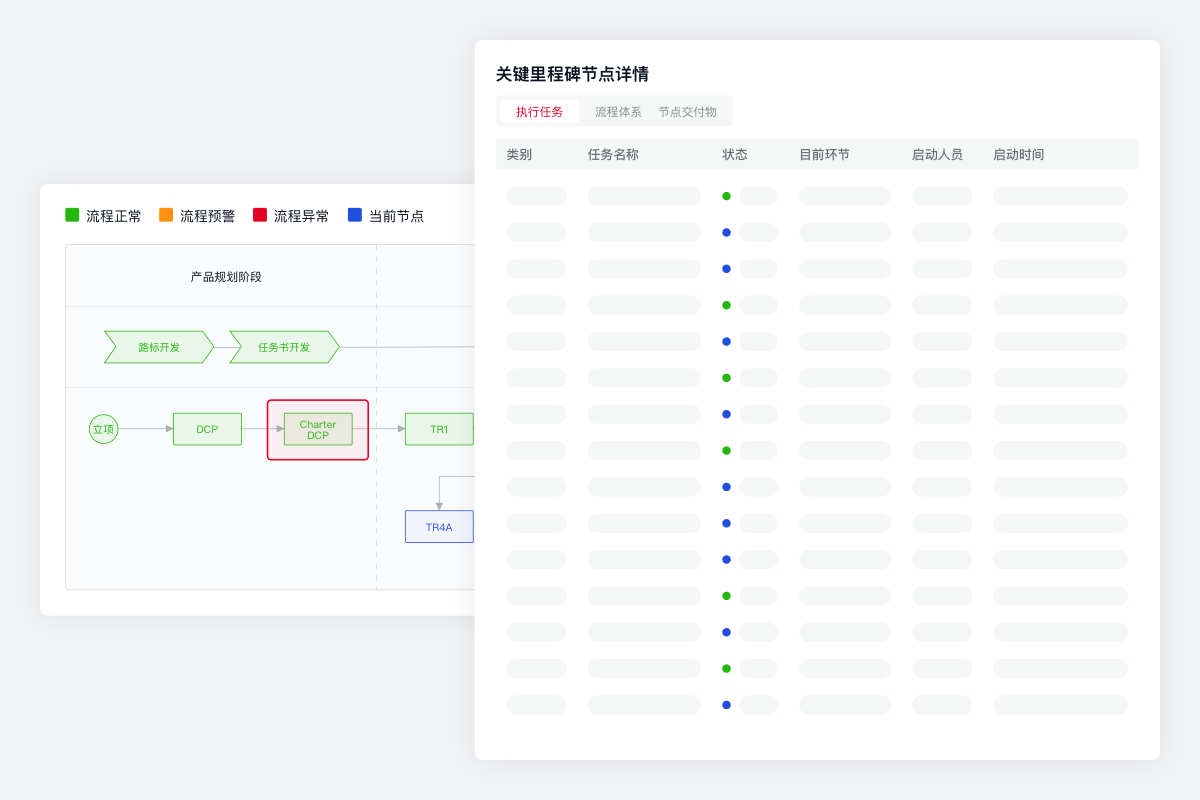Screen dimensions: 1200x800
Task: Click the 状态 column header
Action: [735, 155]
